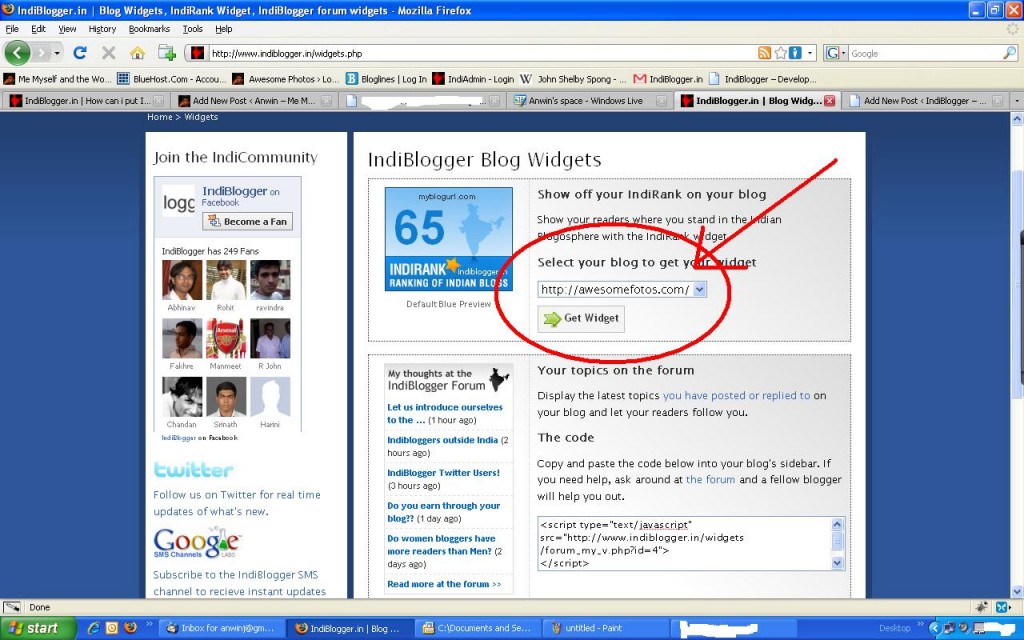1024x640 pixels.
Task: Click in the URL address field
Action: point(480,54)
